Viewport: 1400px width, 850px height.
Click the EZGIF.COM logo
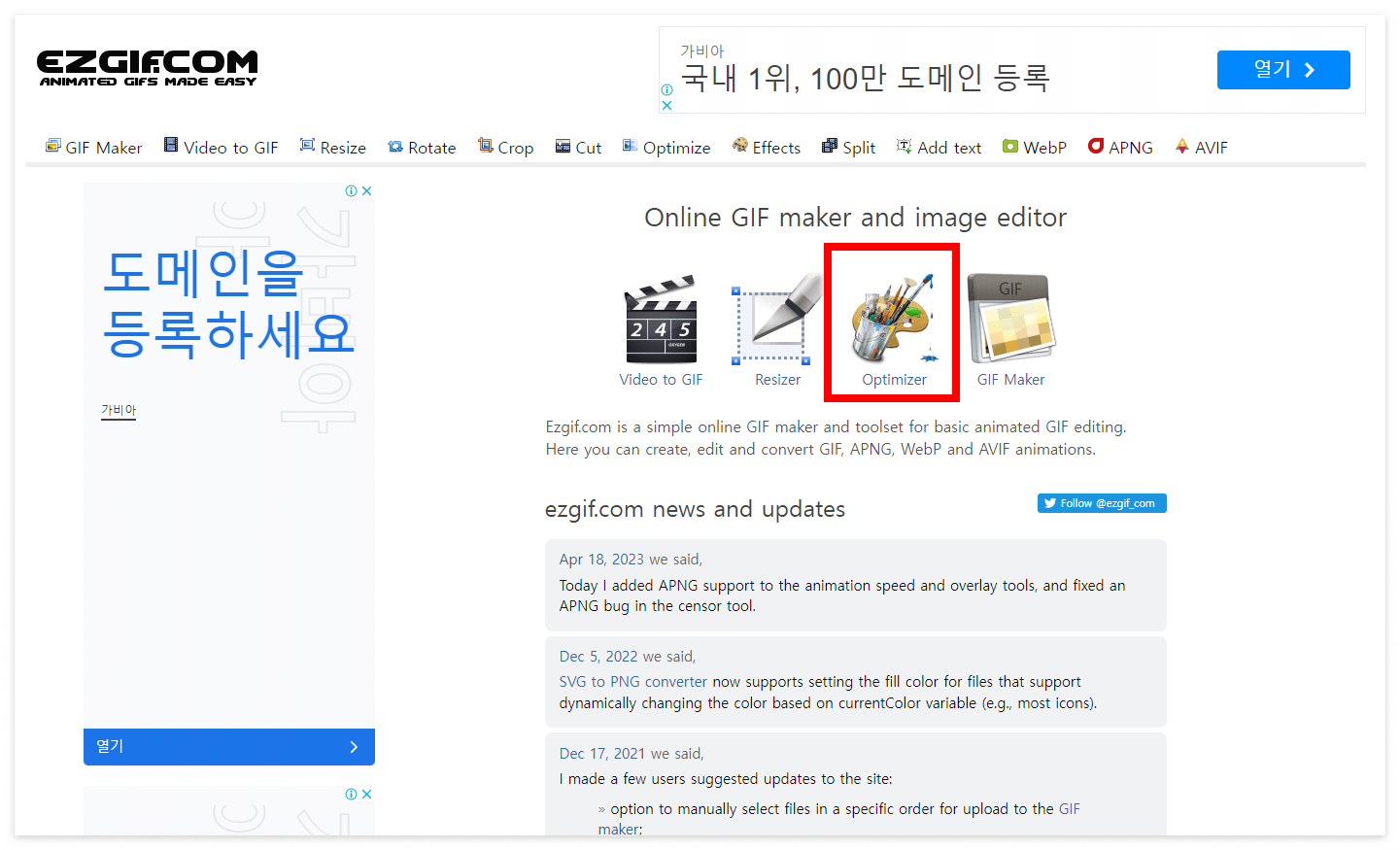coord(148,68)
